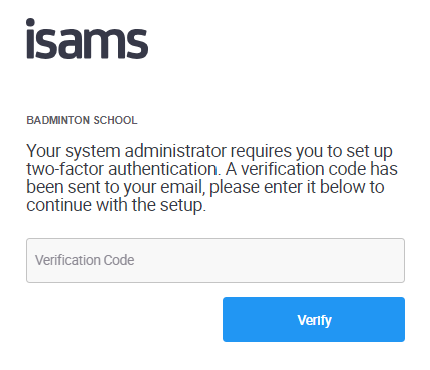Click the 'Verification Code' placeholder text
The width and height of the screenshot is (430, 370).
point(85,260)
